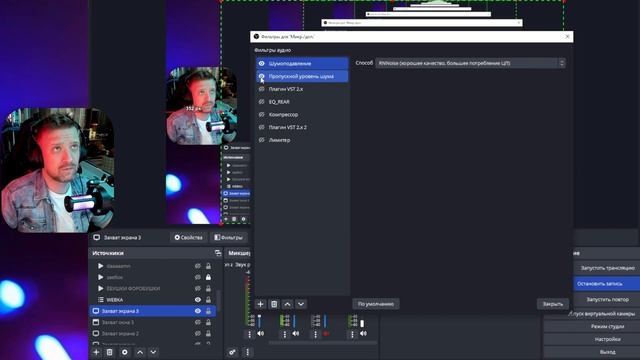
Task: Show the Захват экрана 2 source with its eye
Action: pyautogui.click(x=198, y=333)
